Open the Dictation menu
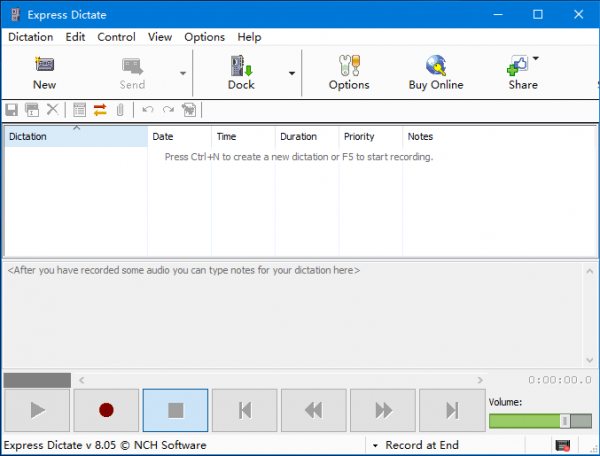 click(x=32, y=37)
